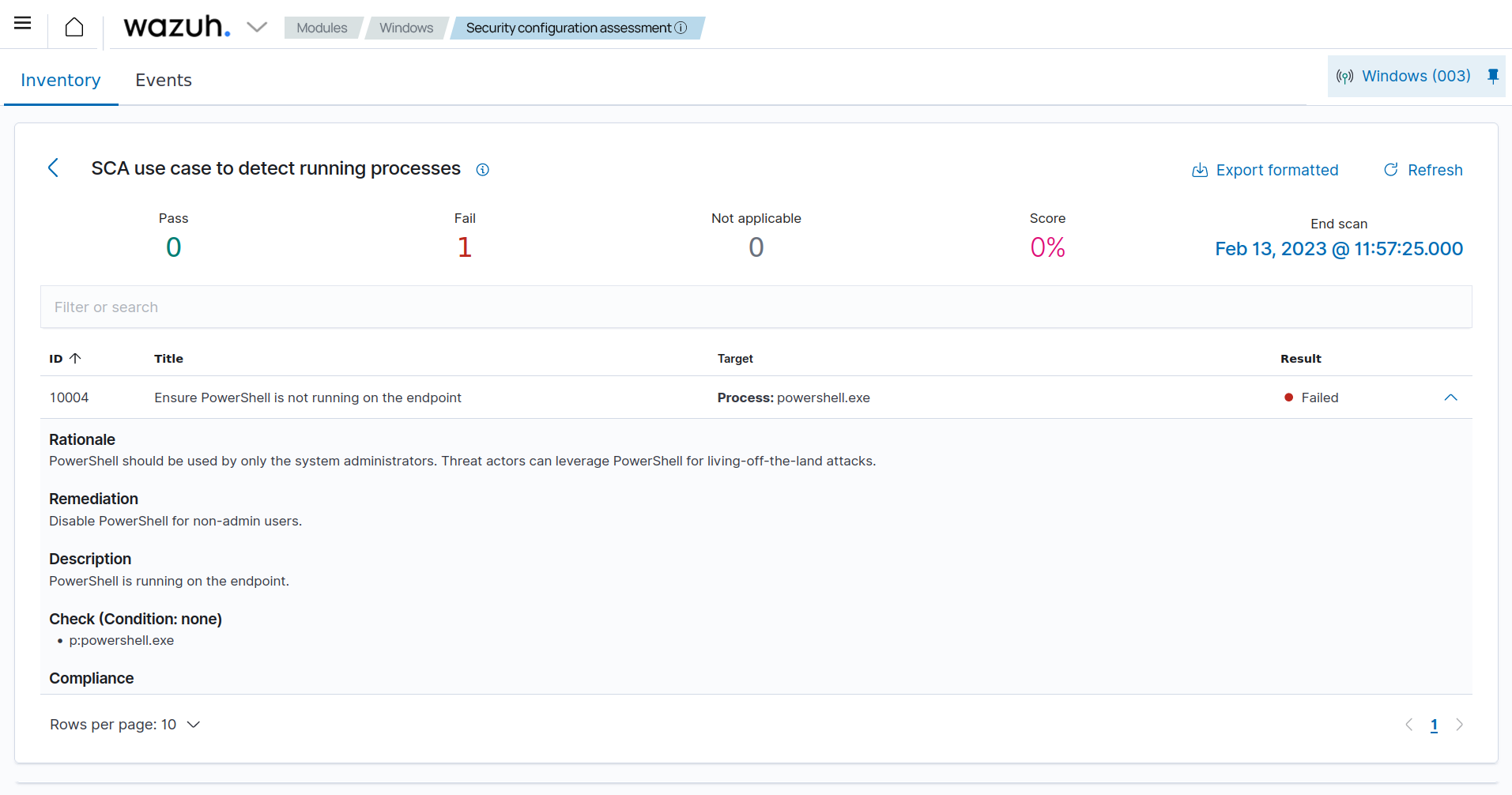The width and height of the screenshot is (1512, 795).
Task: Select page 1 in pagination
Action: tap(1434, 725)
